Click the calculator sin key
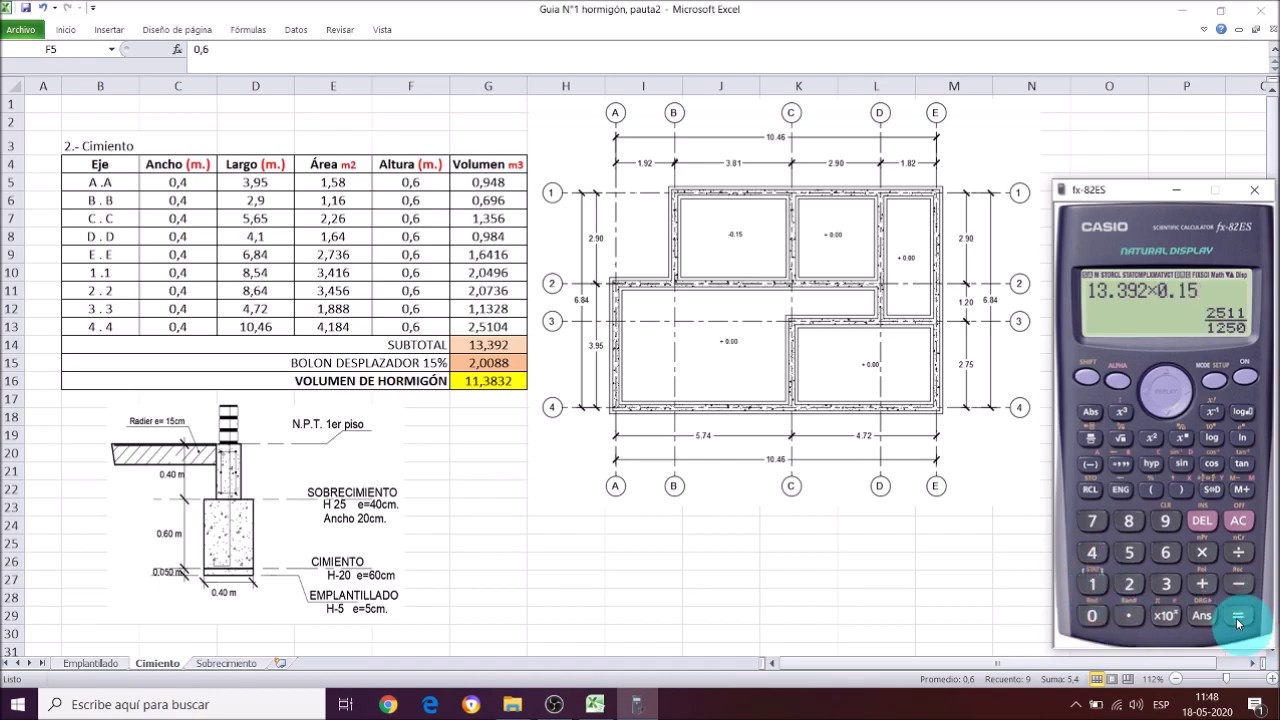This screenshot has height=720, width=1280. (x=1181, y=464)
